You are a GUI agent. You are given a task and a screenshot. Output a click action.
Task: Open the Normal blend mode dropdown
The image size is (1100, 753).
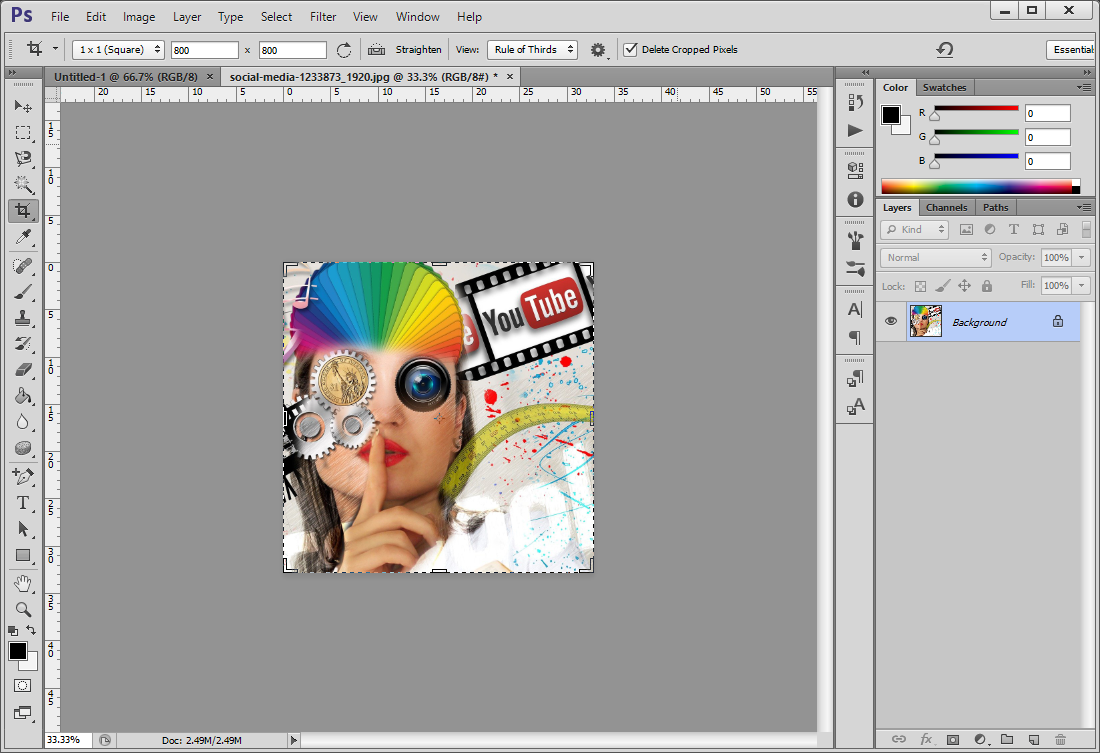[935, 258]
